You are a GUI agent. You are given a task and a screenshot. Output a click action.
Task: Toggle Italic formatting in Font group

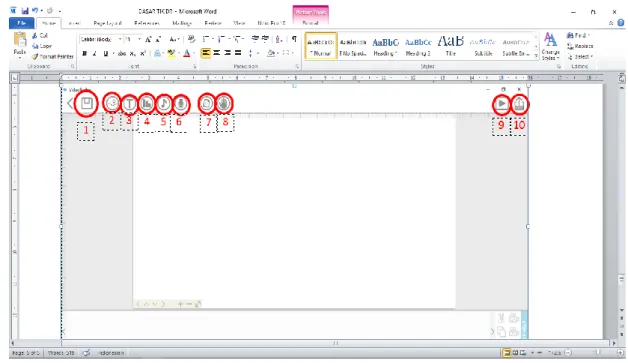(x=95, y=53)
